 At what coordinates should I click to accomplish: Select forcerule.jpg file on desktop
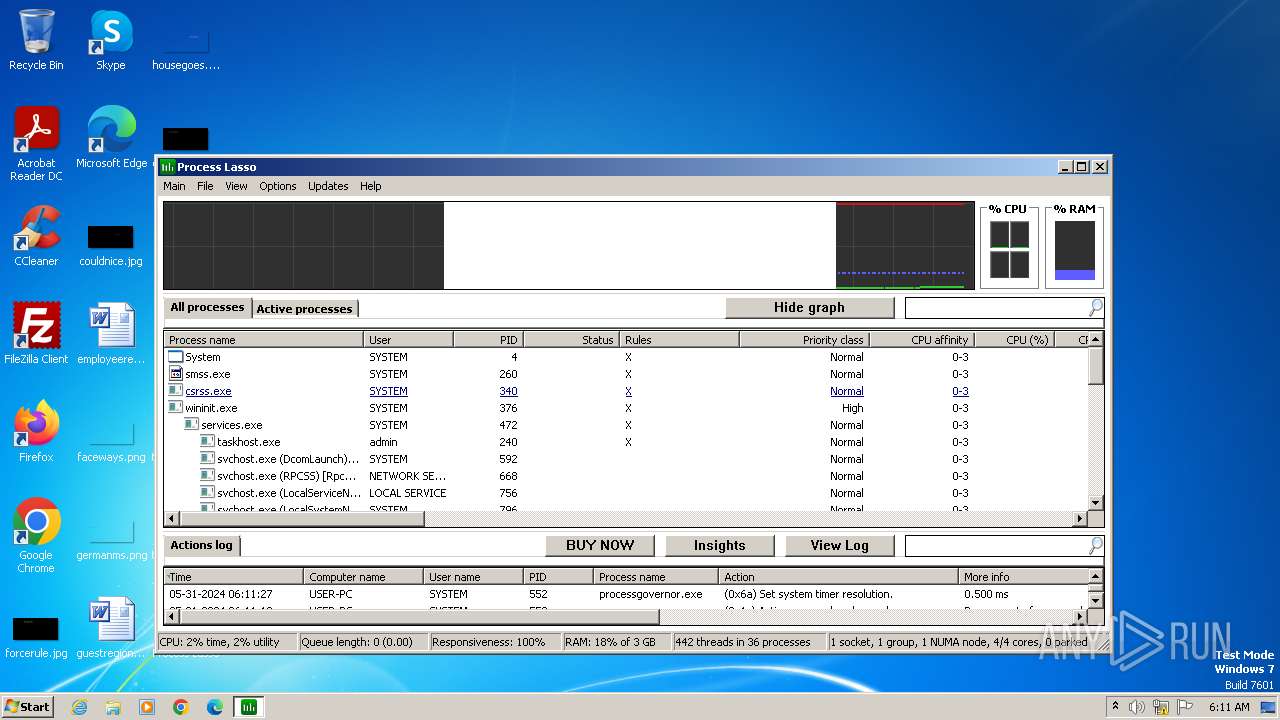pos(36,638)
